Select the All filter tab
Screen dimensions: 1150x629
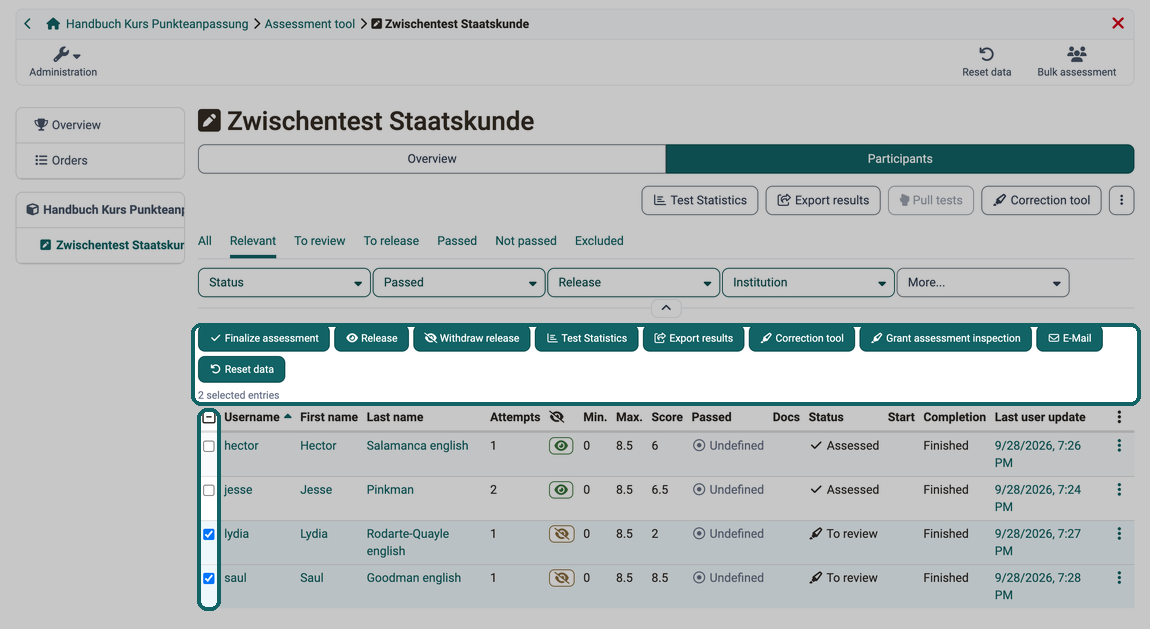pyautogui.click(x=205, y=240)
